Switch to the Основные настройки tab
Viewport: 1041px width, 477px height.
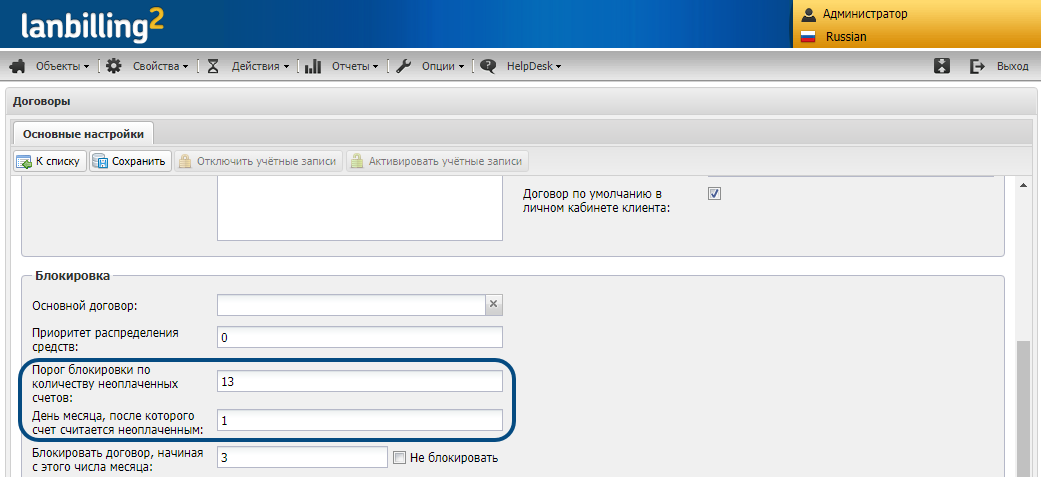click(83, 134)
